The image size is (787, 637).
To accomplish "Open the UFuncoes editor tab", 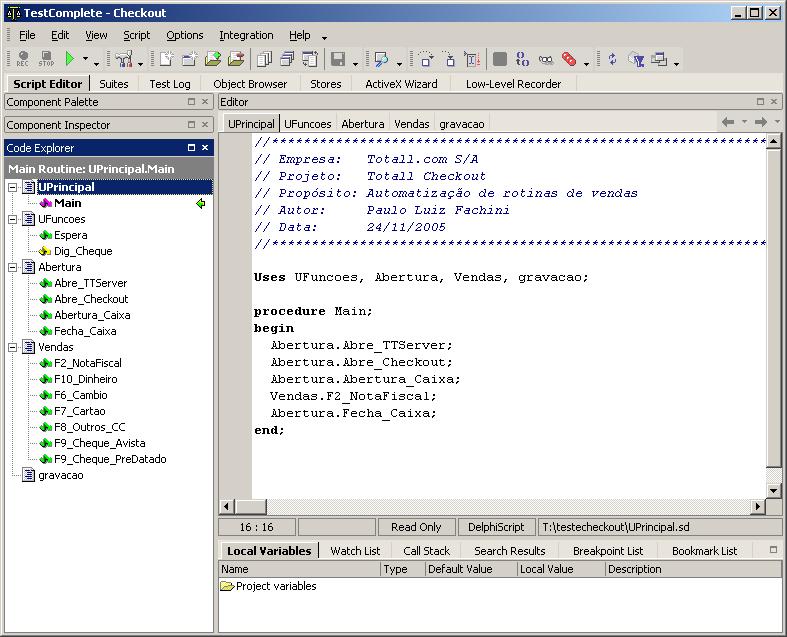I will pyautogui.click(x=308, y=124).
